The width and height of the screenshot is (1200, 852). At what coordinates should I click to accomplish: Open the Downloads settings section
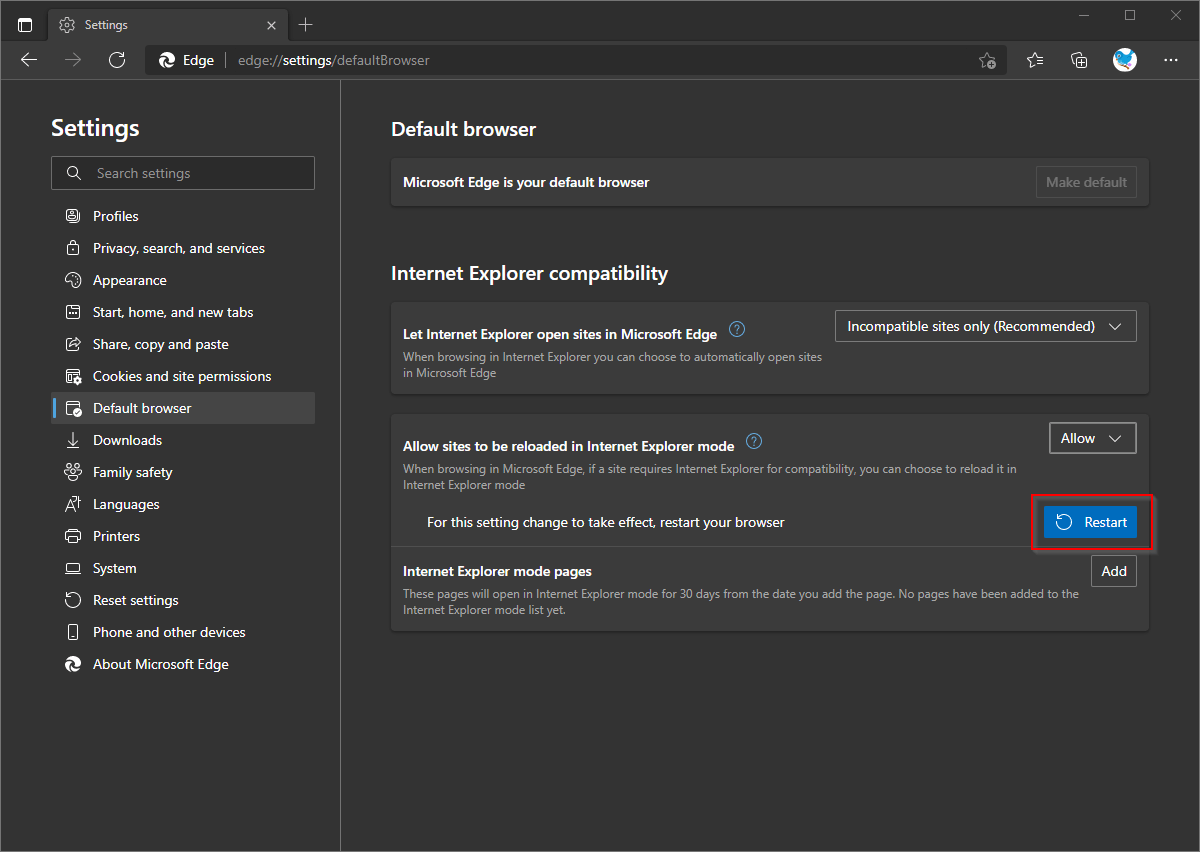[126, 439]
